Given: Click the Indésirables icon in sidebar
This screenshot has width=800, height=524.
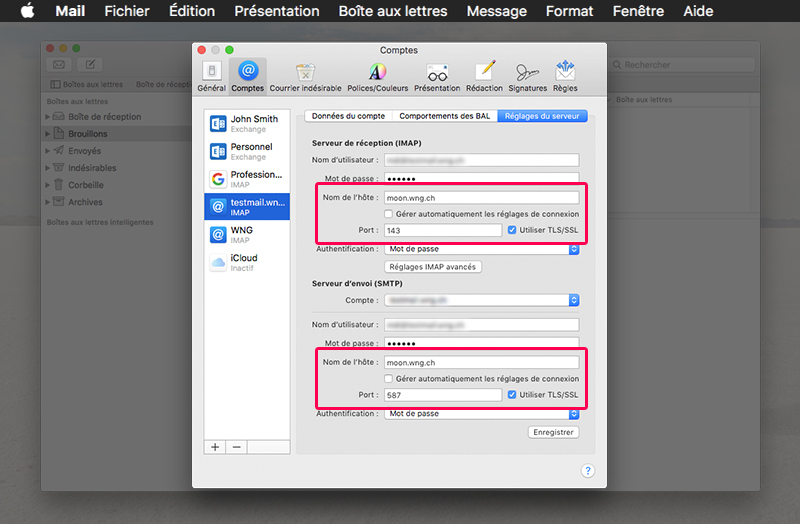Looking at the screenshot, I should (x=59, y=167).
